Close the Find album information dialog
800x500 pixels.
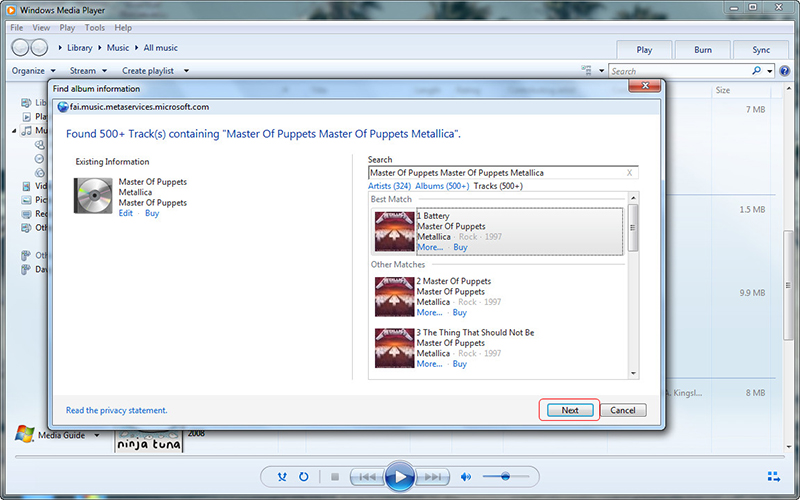pyautogui.click(x=645, y=86)
